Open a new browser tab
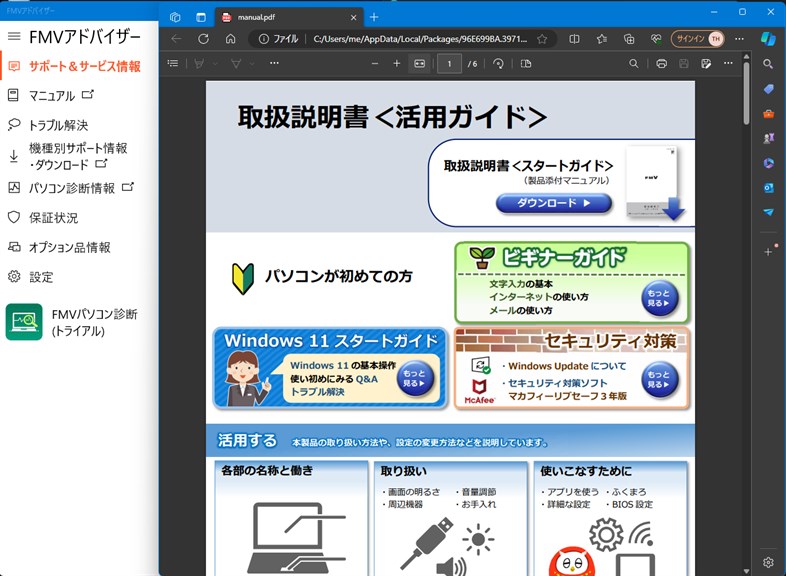This screenshot has height=576, width=786. point(374,18)
